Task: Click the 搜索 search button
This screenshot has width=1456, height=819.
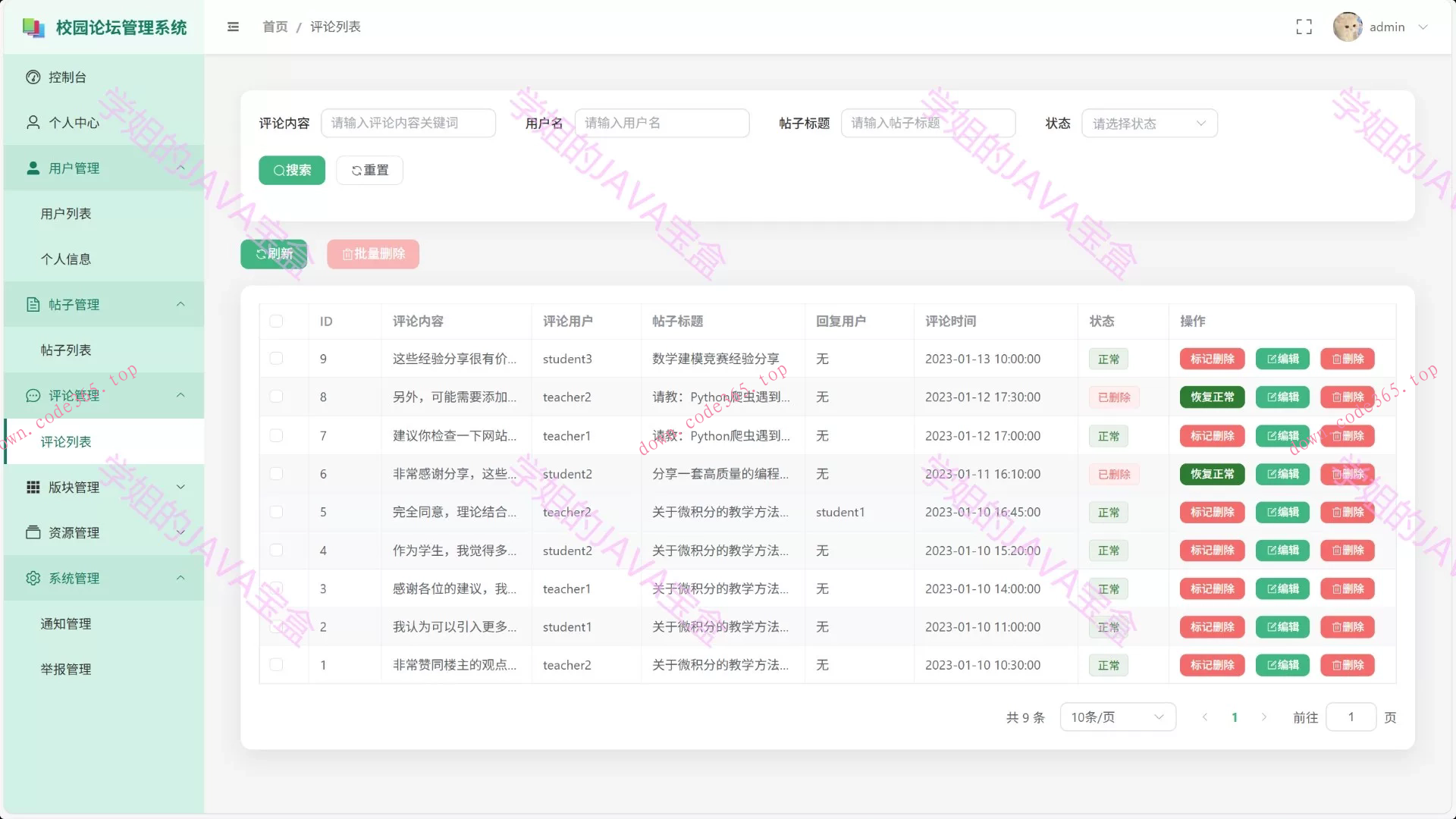Action: pos(291,170)
